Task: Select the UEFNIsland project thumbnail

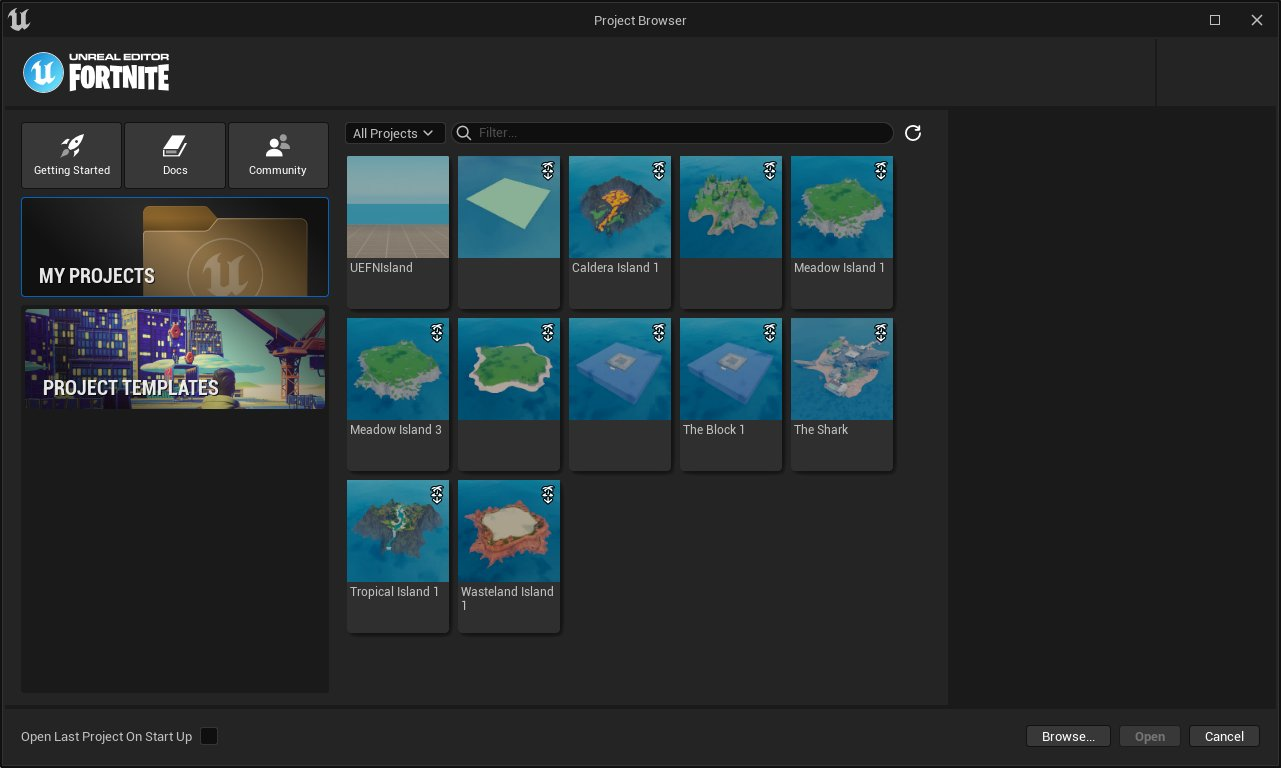Action: click(x=398, y=207)
